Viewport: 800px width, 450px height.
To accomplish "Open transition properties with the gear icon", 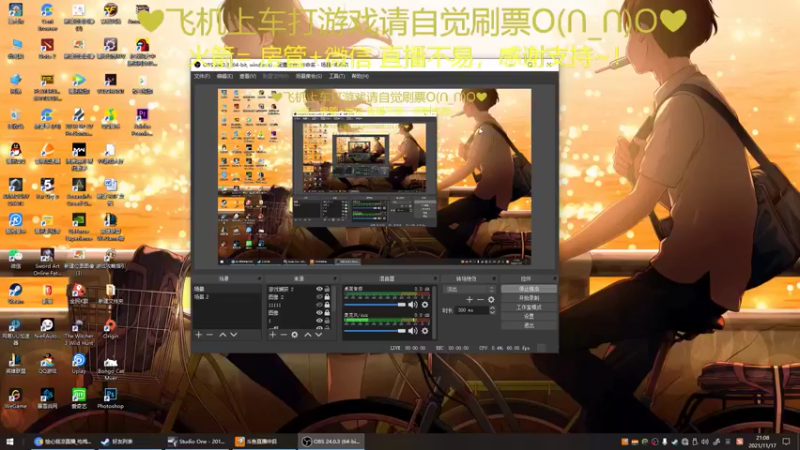I will pos(491,299).
